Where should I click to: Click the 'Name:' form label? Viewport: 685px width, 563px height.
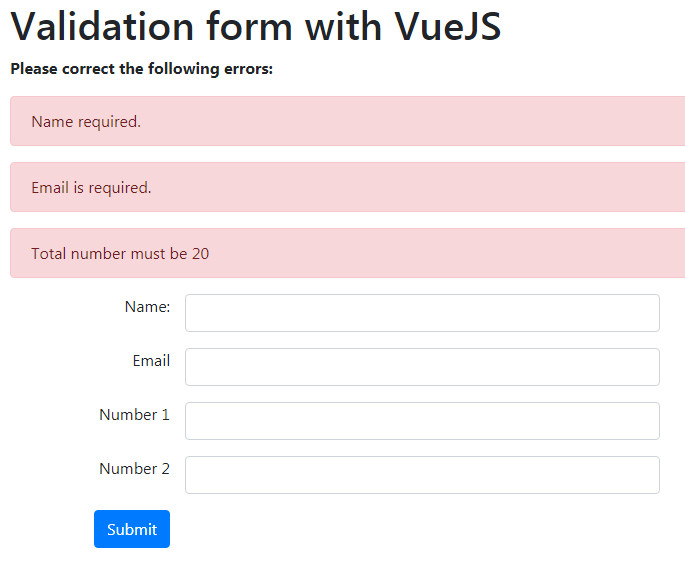[147, 307]
